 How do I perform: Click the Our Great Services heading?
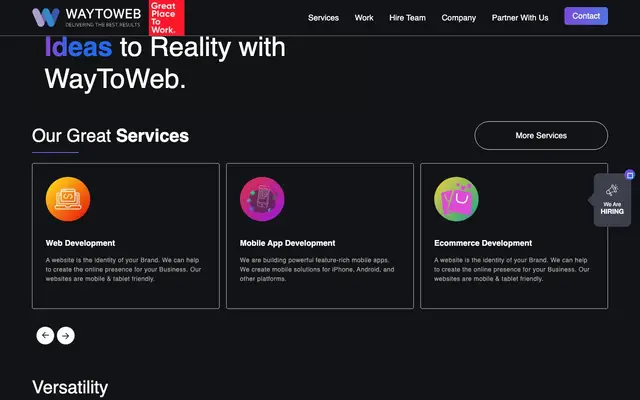coord(110,136)
